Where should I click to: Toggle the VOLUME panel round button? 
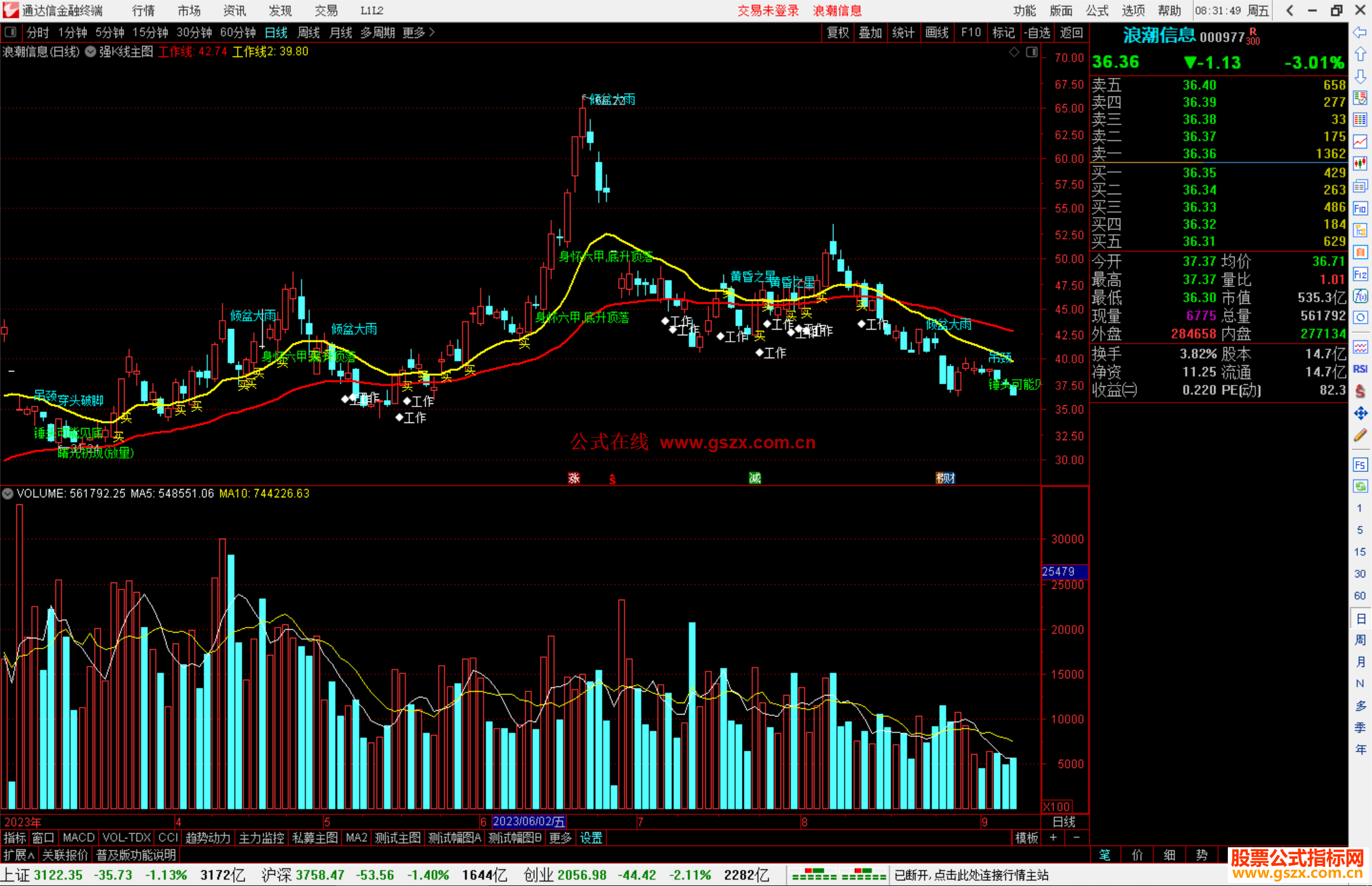click(8, 493)
